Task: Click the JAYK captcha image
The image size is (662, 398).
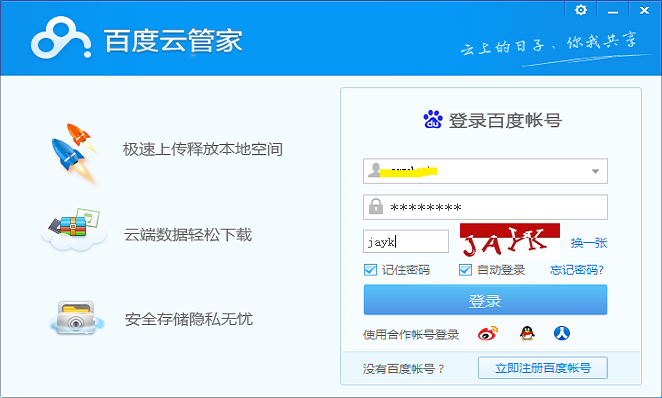Action: [x=510, y=241]
